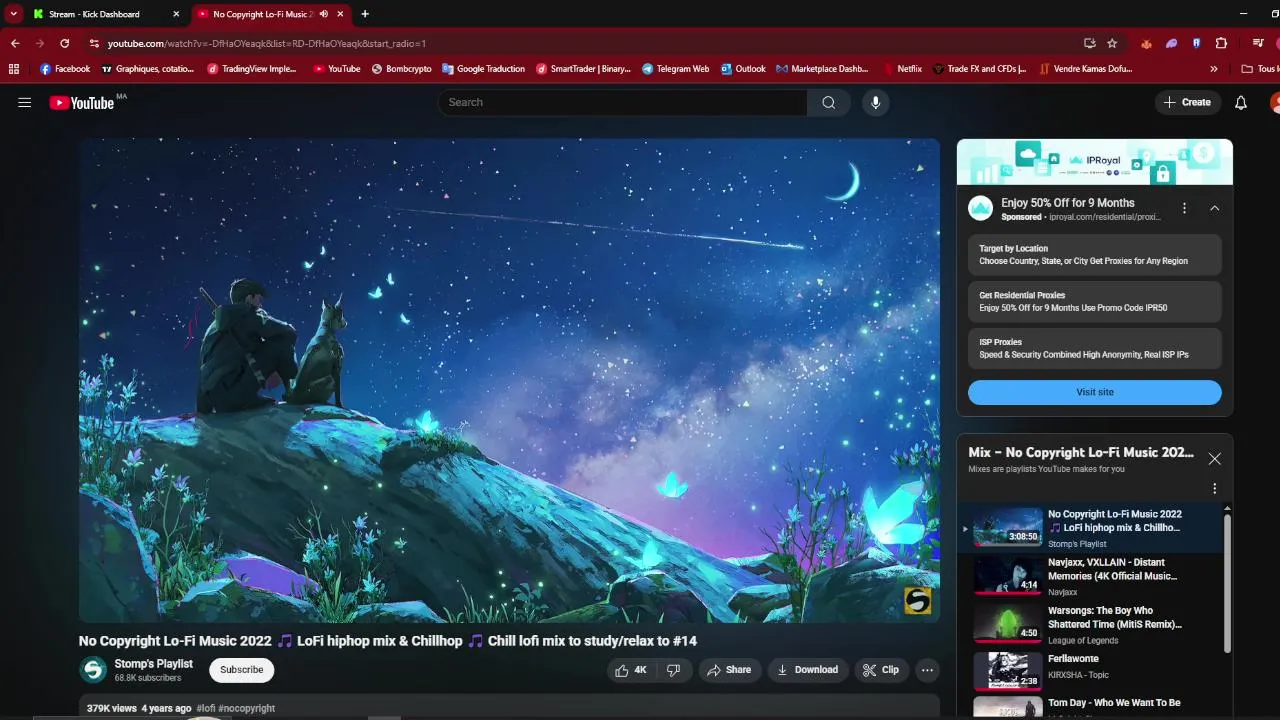Open the Mix playlist options menu
Screen dimensions: 1280x720
1215,489
